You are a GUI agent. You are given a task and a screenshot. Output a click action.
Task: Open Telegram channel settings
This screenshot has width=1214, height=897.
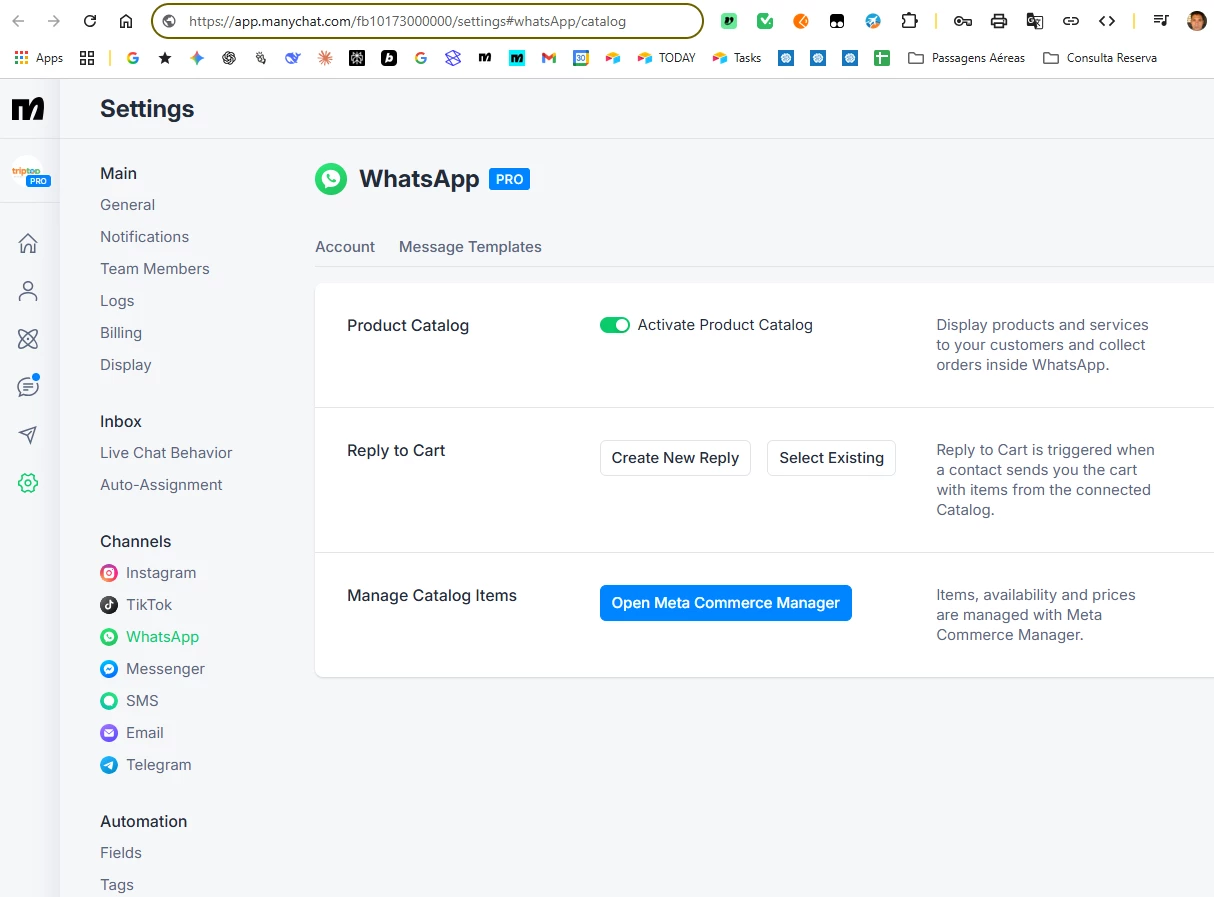145,765
